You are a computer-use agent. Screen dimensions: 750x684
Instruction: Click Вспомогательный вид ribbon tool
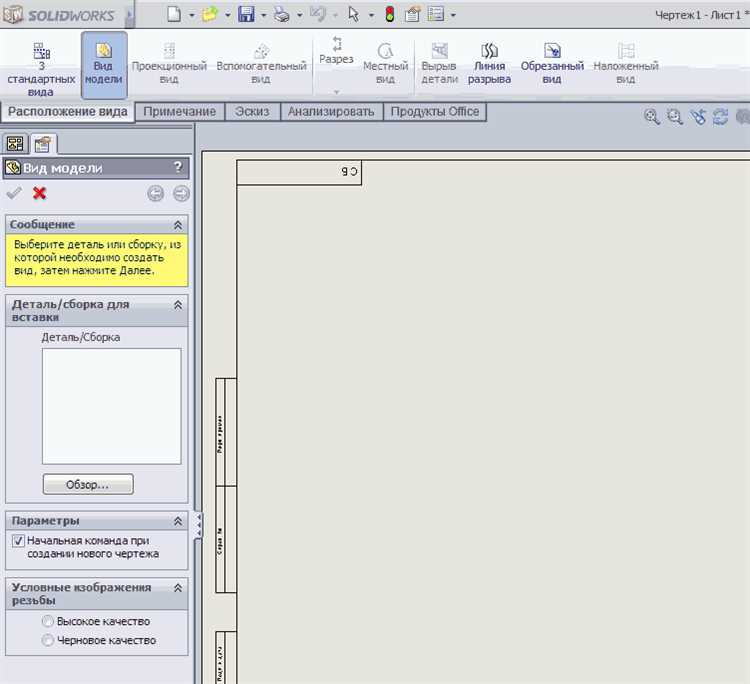(x=261, y=64)
